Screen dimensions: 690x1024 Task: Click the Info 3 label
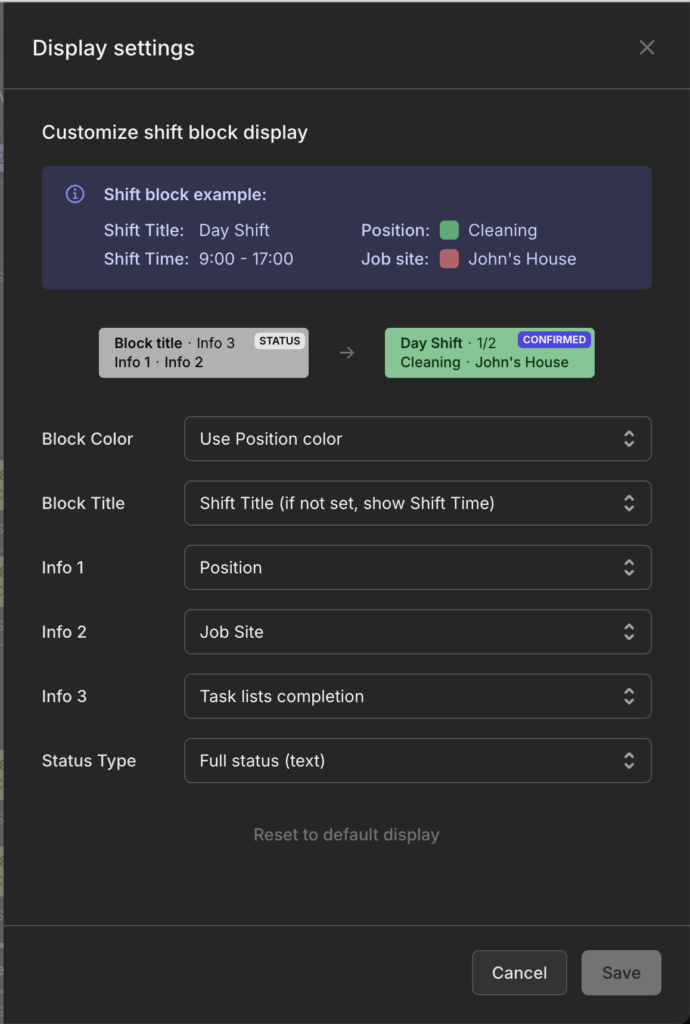pyautogui.click(x=64, y=696)
